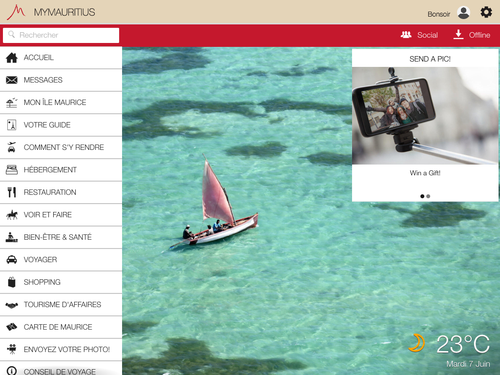Click the 23°C weather widget
The height and width of the screenshot is (375, 500).
pos(449,349)
